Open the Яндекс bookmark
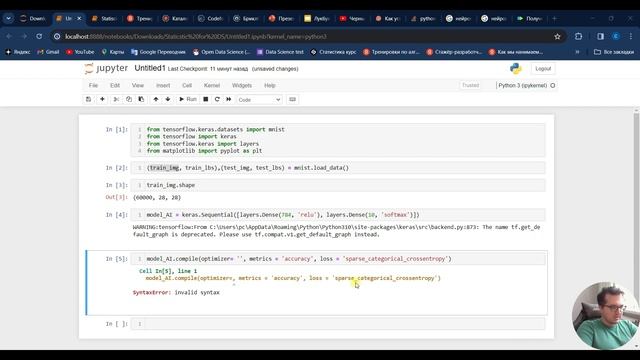 click(x=18, y=52)
